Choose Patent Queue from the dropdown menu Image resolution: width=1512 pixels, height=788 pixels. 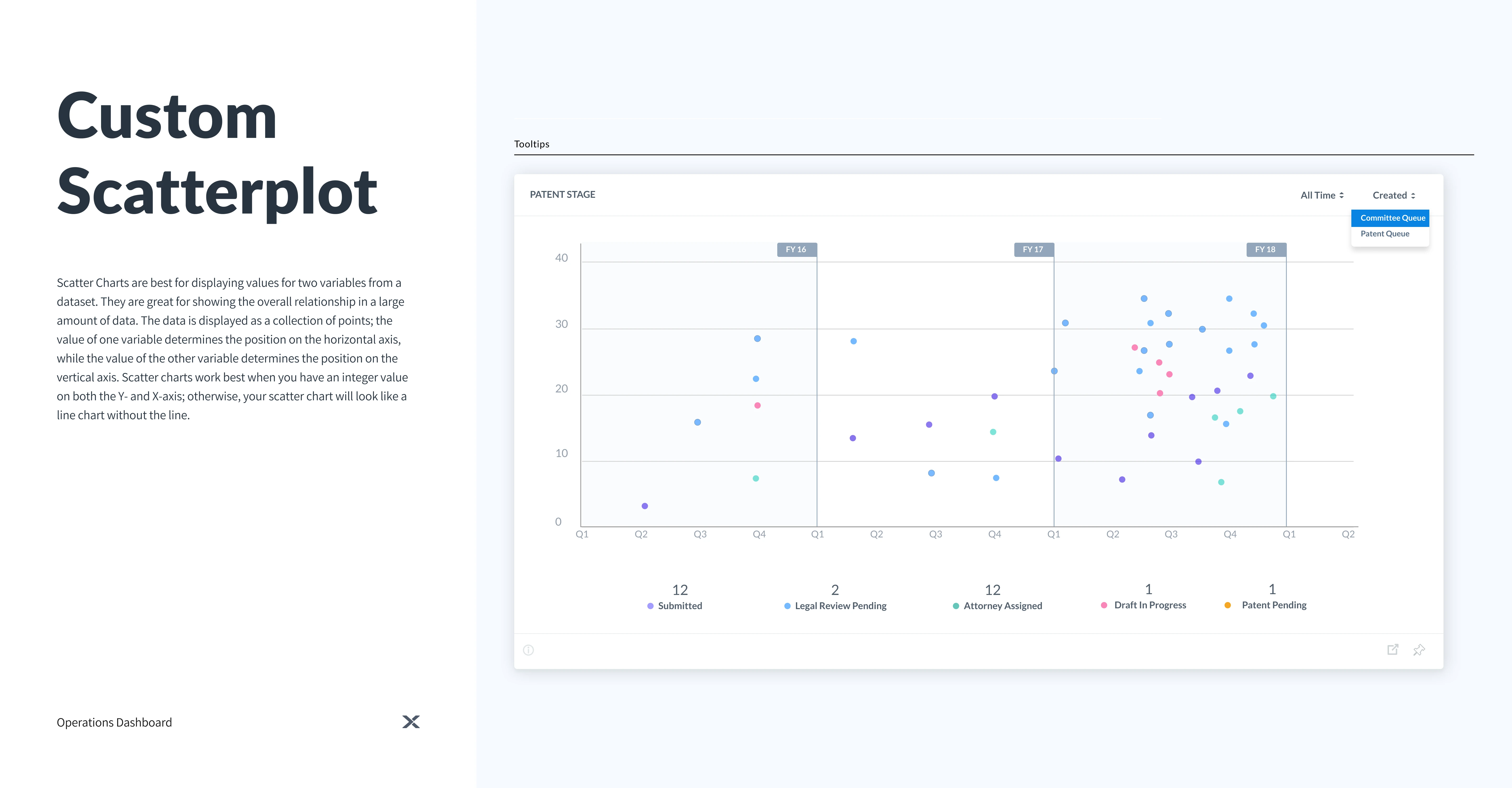tap(1385, 234)
